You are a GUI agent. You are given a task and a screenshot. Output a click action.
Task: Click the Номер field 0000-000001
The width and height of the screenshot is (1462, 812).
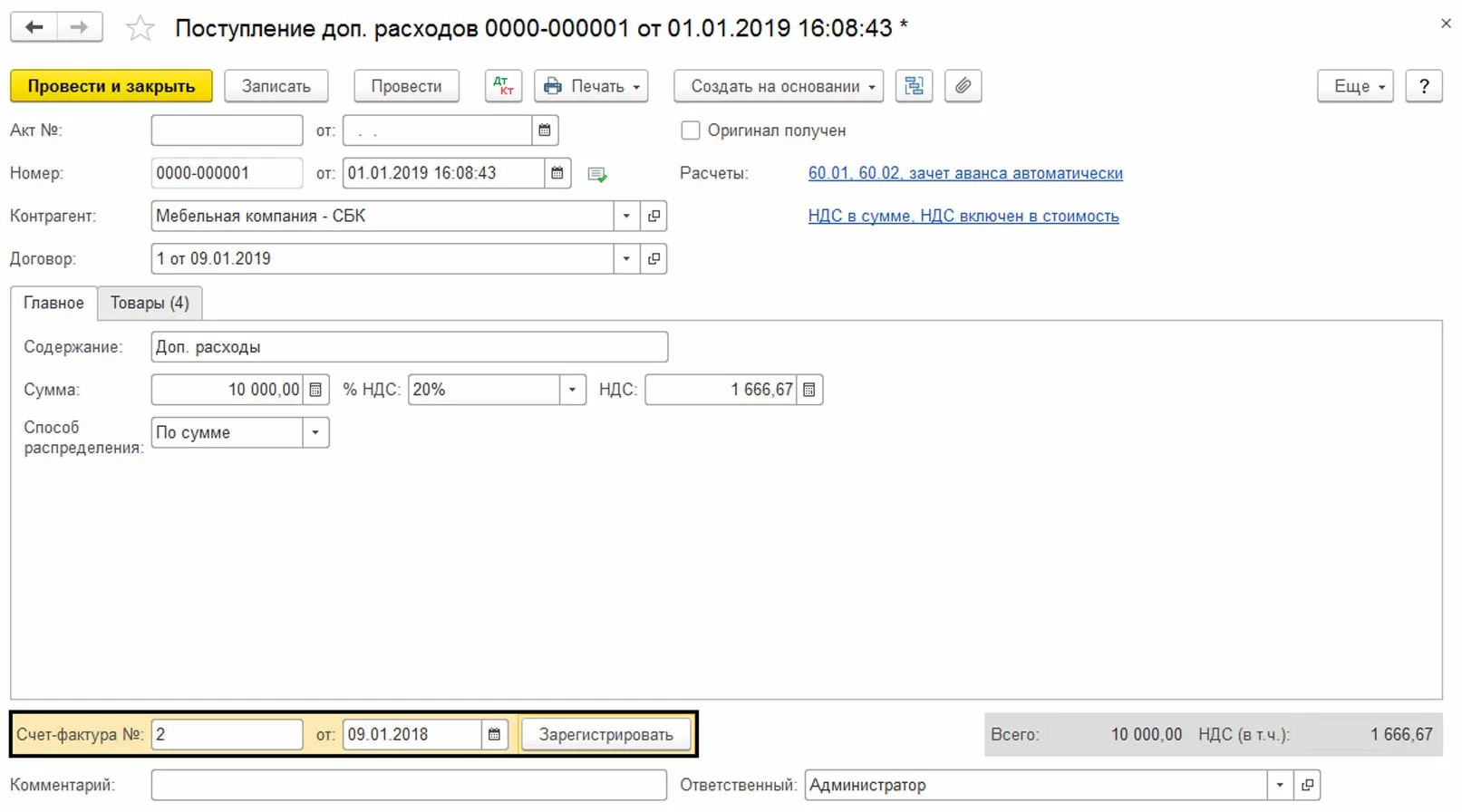(227, 173)
